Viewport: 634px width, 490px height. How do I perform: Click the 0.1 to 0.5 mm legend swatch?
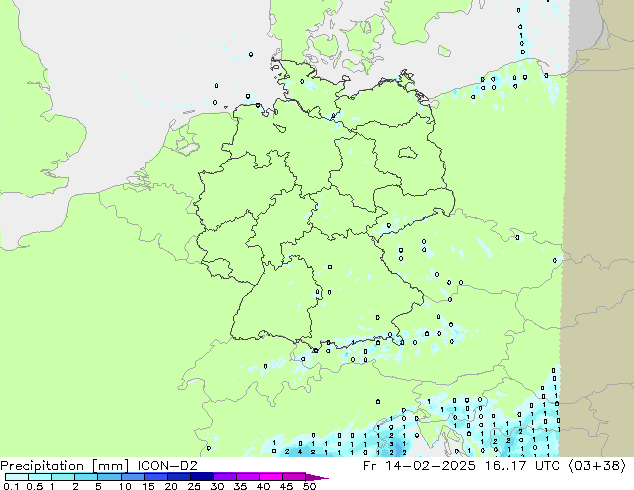17,477
